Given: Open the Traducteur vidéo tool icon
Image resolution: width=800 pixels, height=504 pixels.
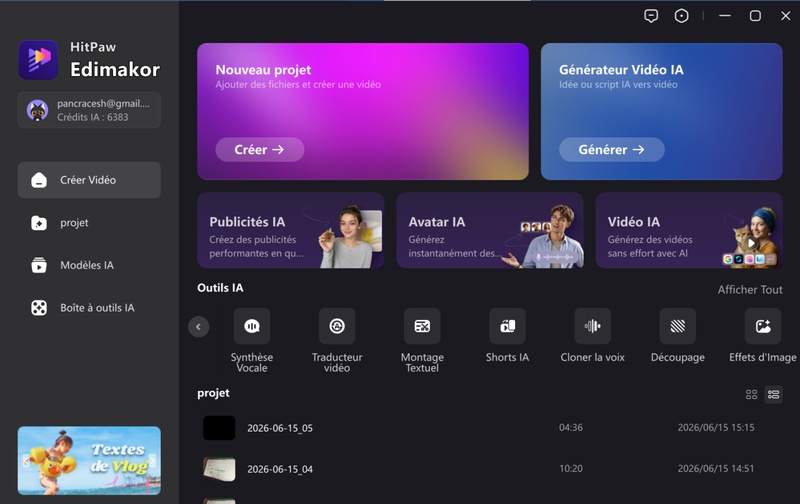Looking at the screenshot, I should [337, 326].
